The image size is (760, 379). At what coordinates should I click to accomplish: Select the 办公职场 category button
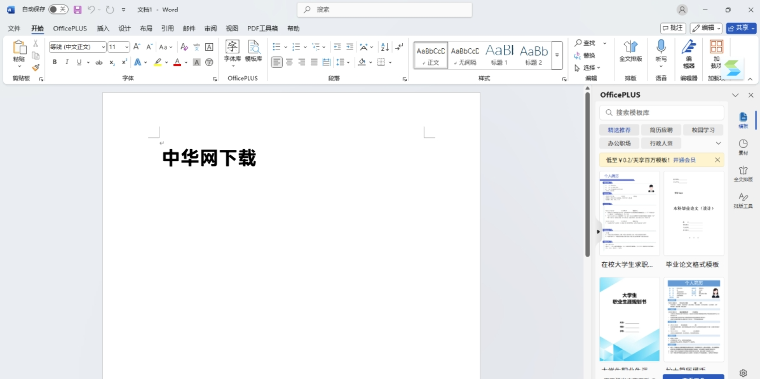[x=619, y=143]
